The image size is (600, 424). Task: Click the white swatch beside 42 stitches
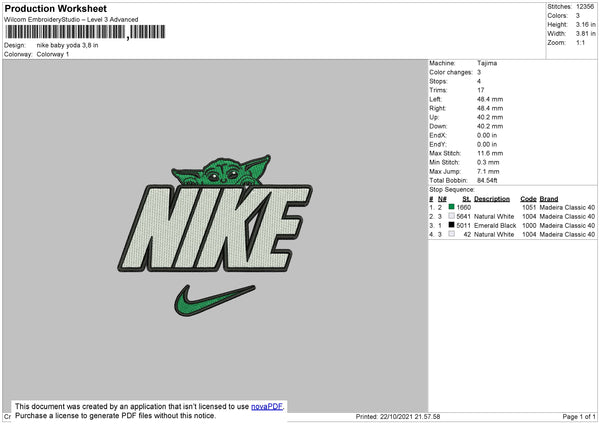pos(452,234)
